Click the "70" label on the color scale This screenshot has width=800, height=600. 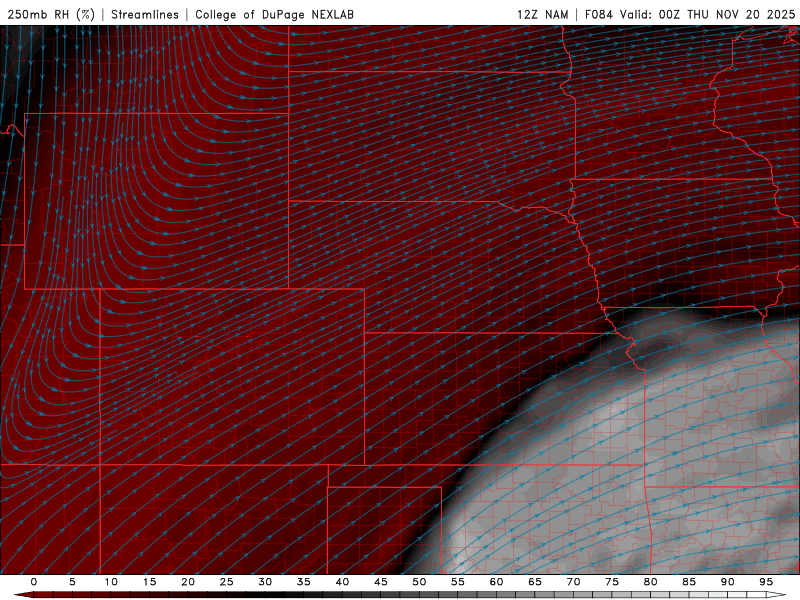point(573,582)
